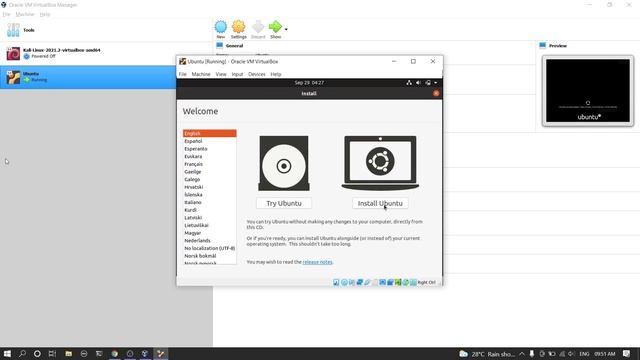
Task: Open Task View on taskbar
Action: click(x=52, y=353)
